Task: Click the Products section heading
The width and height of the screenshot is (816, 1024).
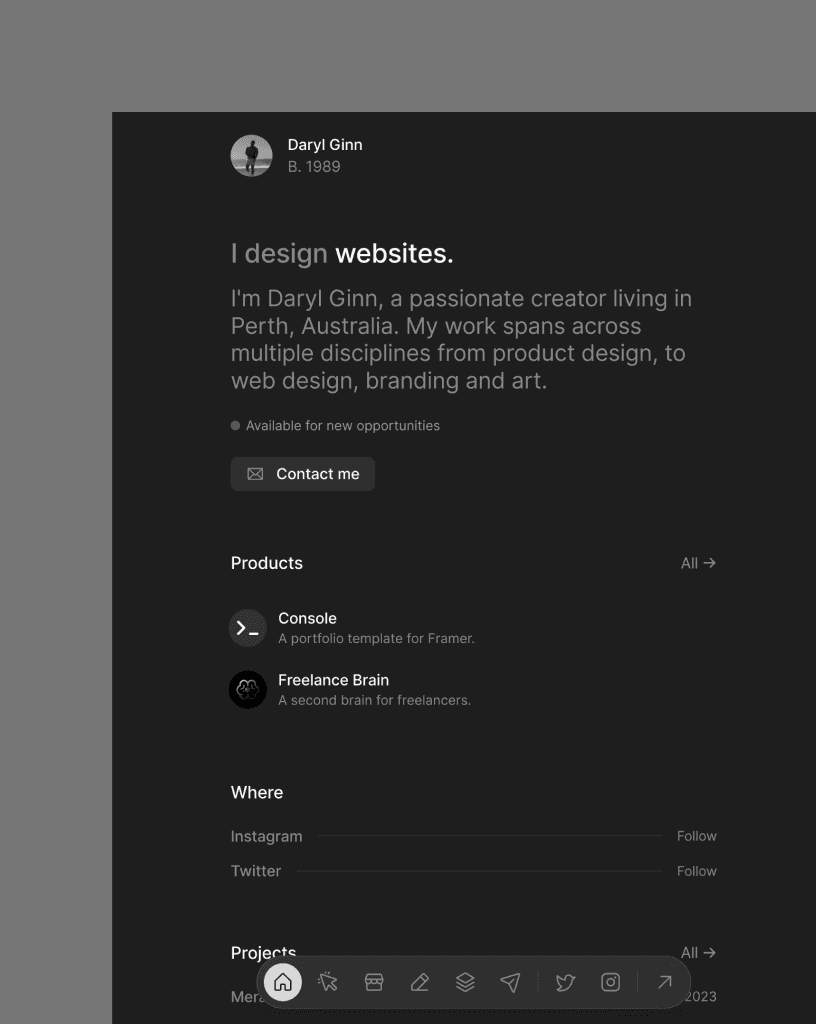Action: 267,563
